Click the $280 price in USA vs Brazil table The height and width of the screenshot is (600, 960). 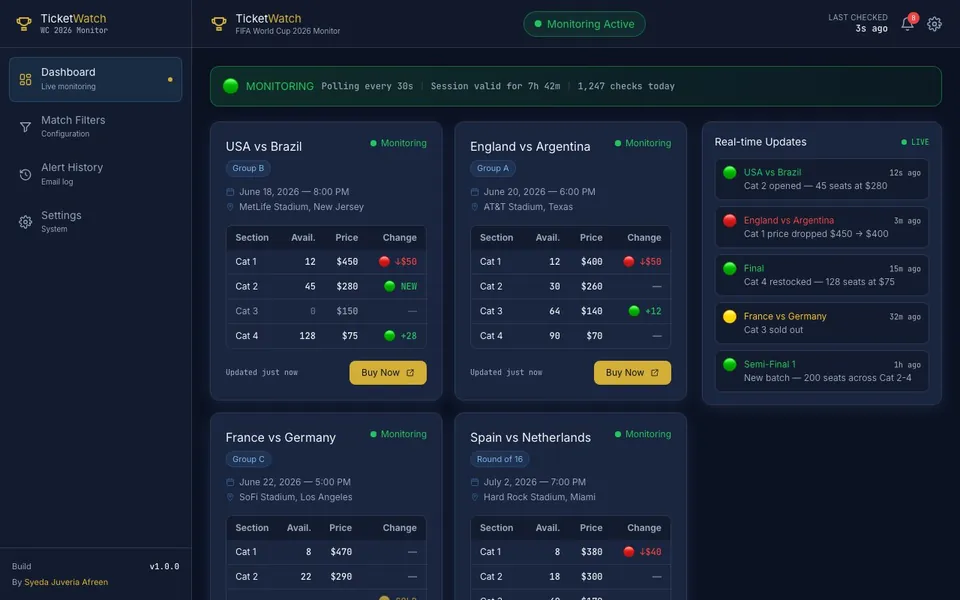click(x=347, y=286)
